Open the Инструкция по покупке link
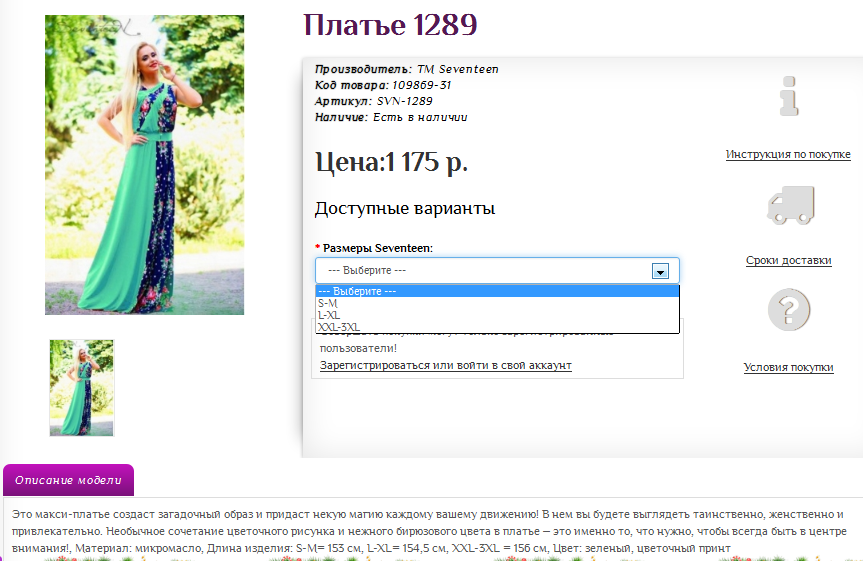This screenshot has width=863, height=561. 788,154
